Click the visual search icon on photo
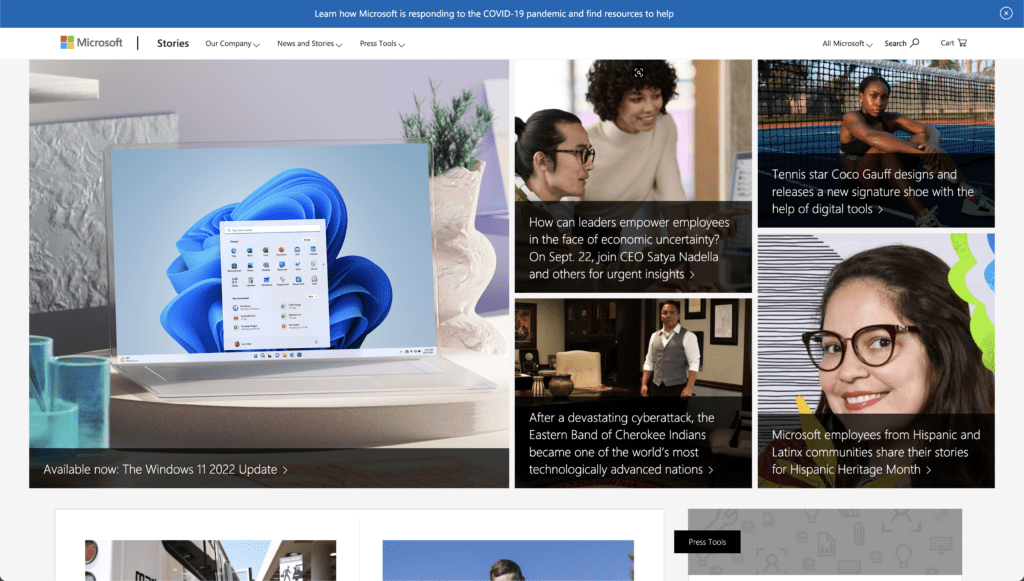This screenshot has height=581, width=1024. [639, 72]
